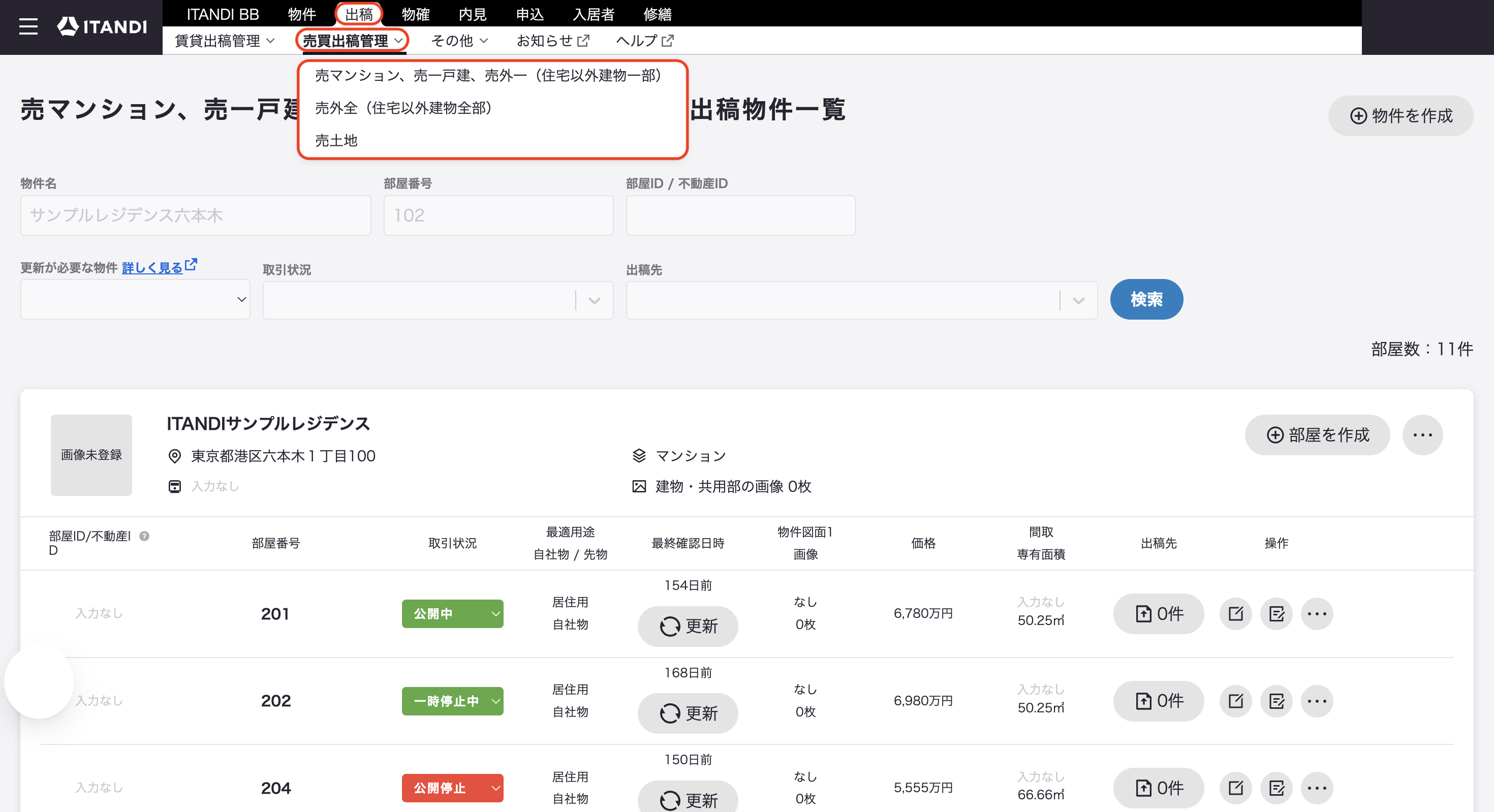Switch to 物件 tab
The height and width of the screenshot is (812, 1494).
pos(301,14)
